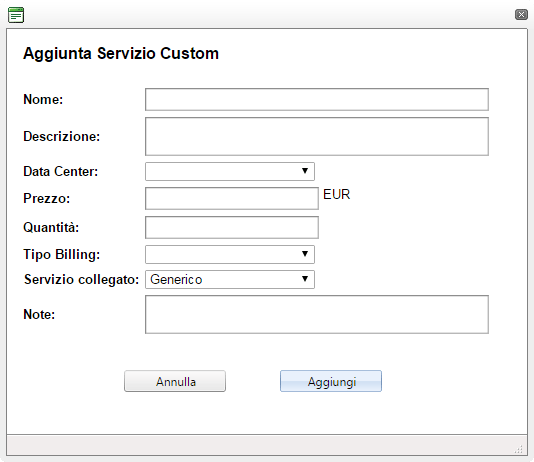Focus the Nome text field
Image resolution: width=534 pixels, height=462 pixels.
pyautogui.click(x=317, y=99)
